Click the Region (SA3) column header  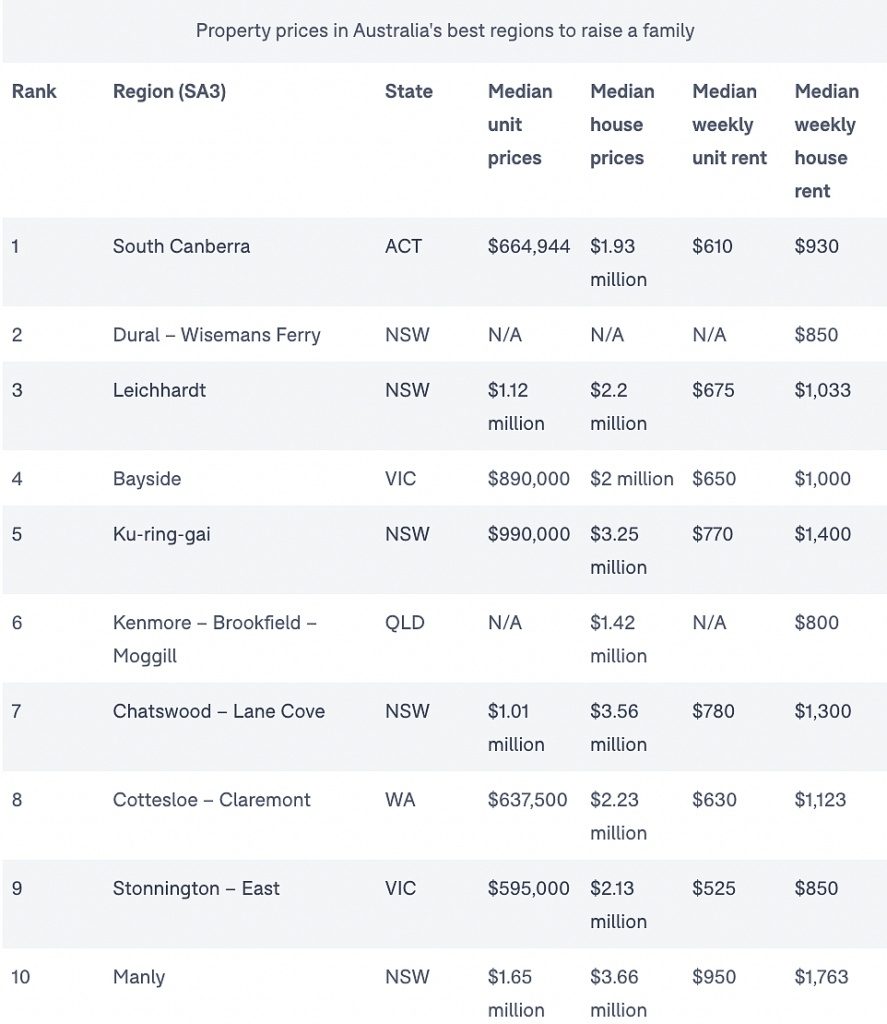point(169,92)
